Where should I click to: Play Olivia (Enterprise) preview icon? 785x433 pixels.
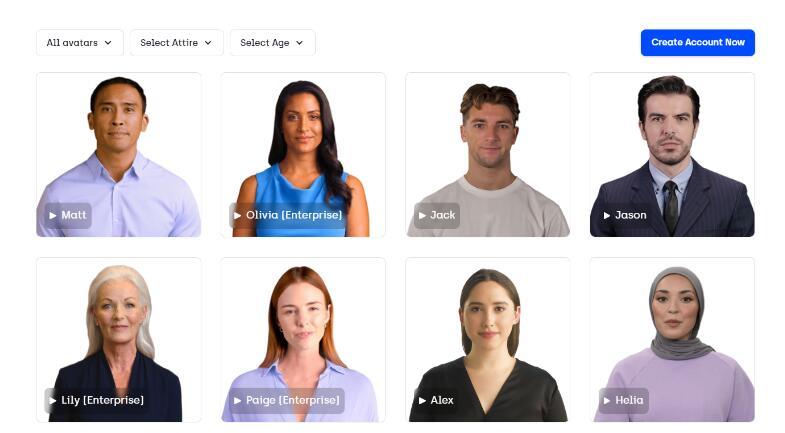[237, 215]
